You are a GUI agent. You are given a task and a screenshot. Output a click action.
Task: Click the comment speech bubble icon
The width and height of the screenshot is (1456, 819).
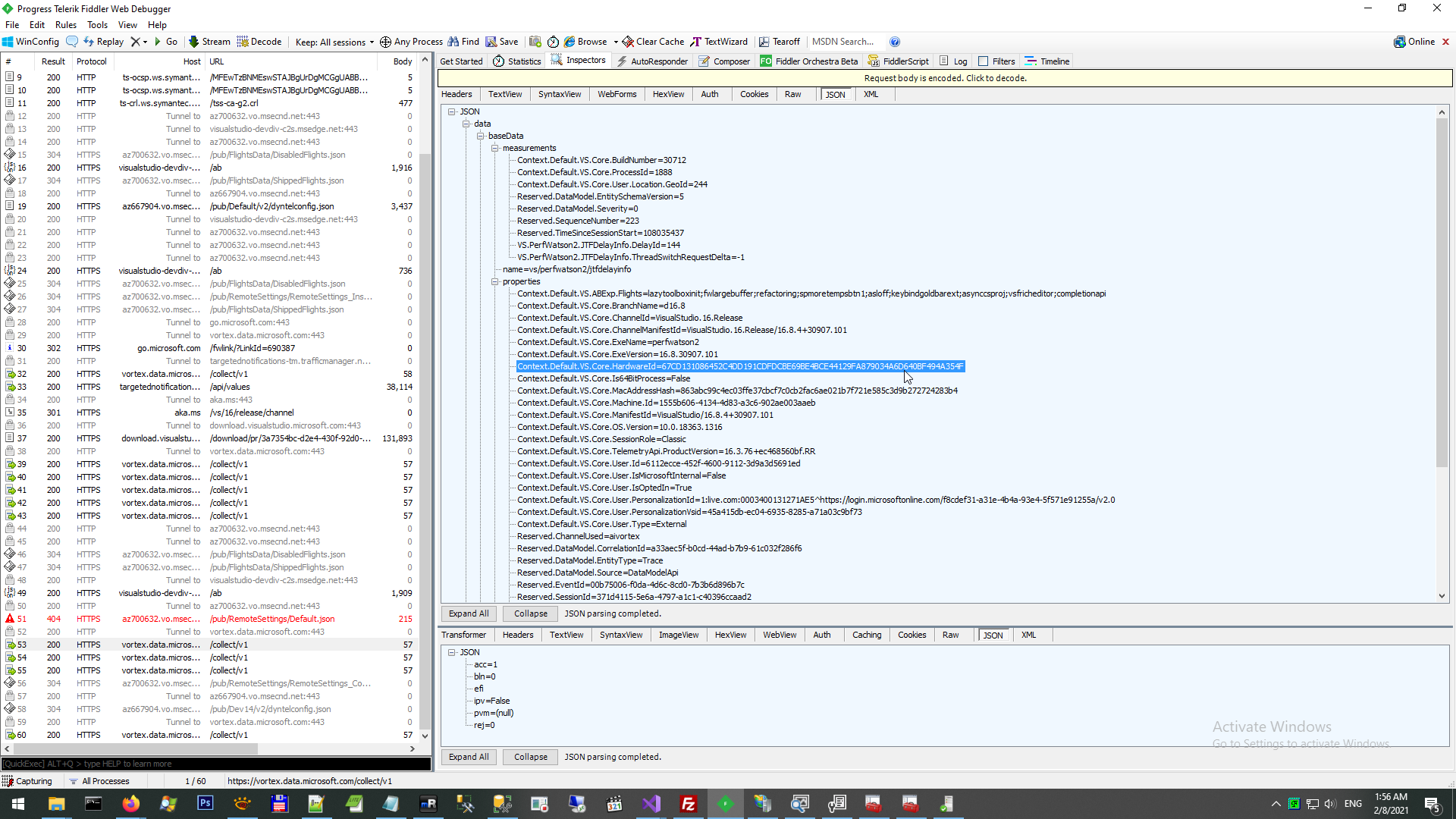[72, 42]
